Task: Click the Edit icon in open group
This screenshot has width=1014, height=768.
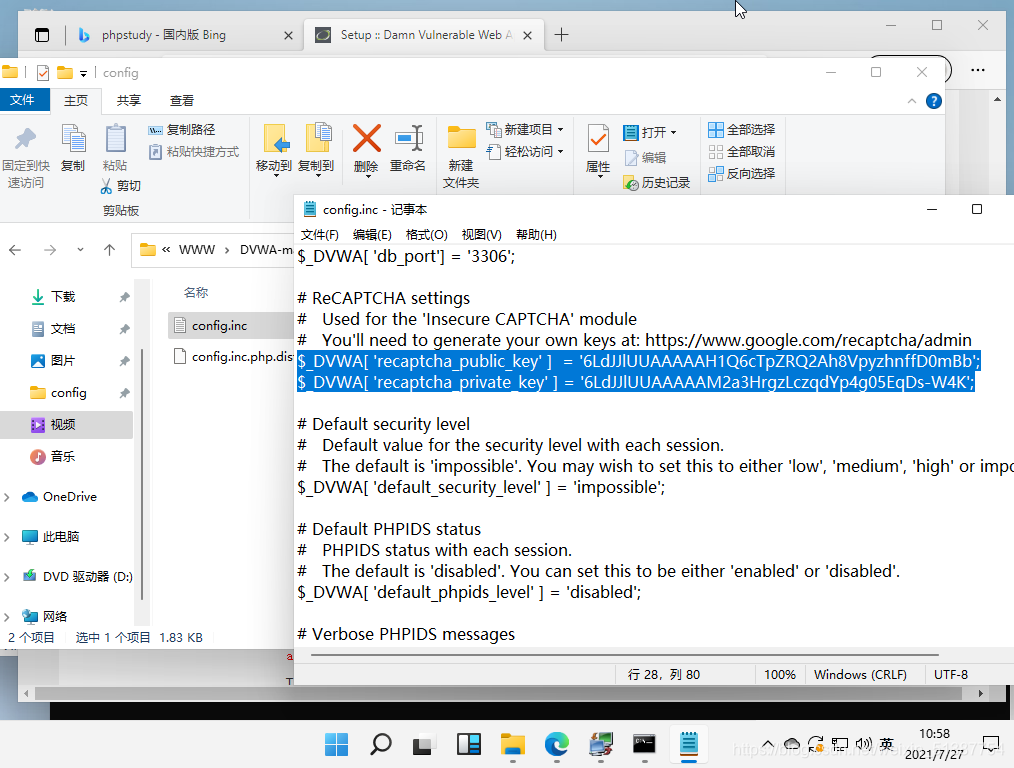Action: 632,158
